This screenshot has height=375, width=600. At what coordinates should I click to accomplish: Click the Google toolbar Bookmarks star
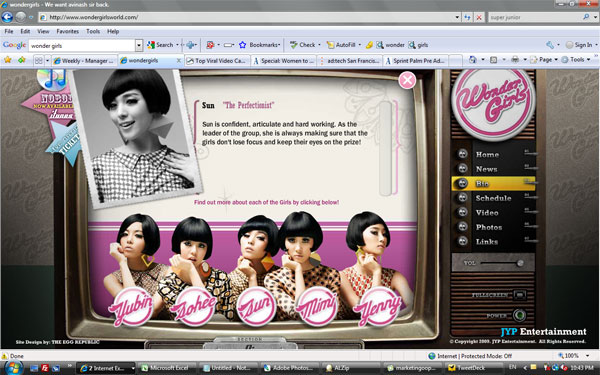[x=242, y=45]
